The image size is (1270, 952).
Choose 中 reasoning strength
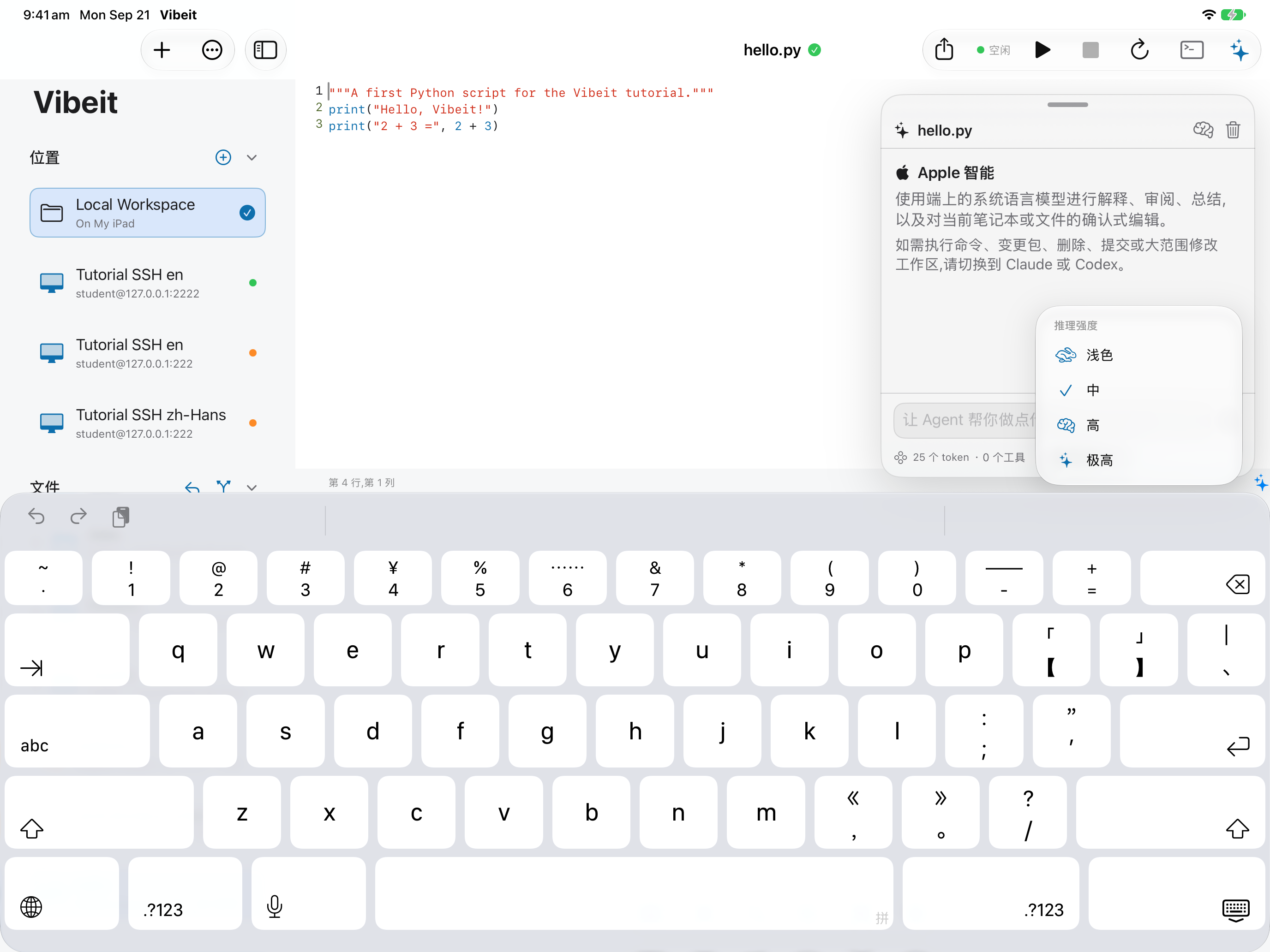1138,390
